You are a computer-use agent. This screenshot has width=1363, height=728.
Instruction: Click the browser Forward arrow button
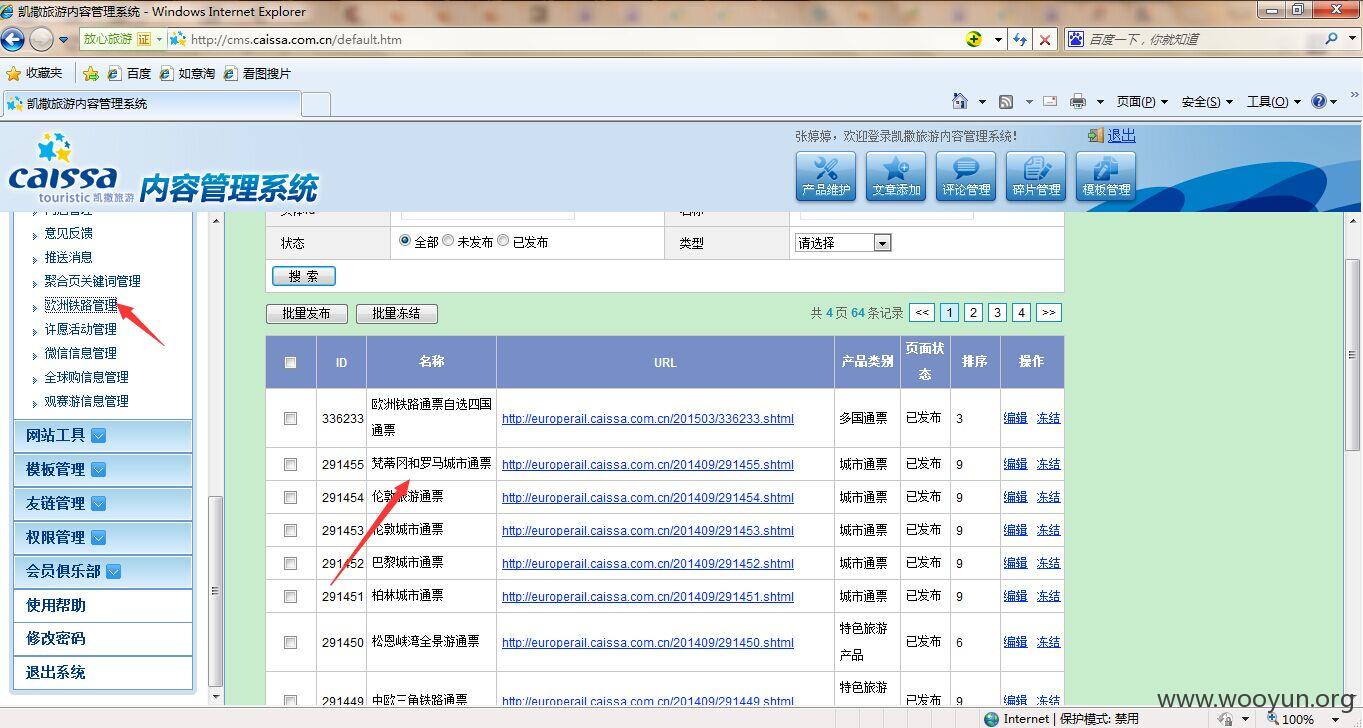[x=41, y=39]
